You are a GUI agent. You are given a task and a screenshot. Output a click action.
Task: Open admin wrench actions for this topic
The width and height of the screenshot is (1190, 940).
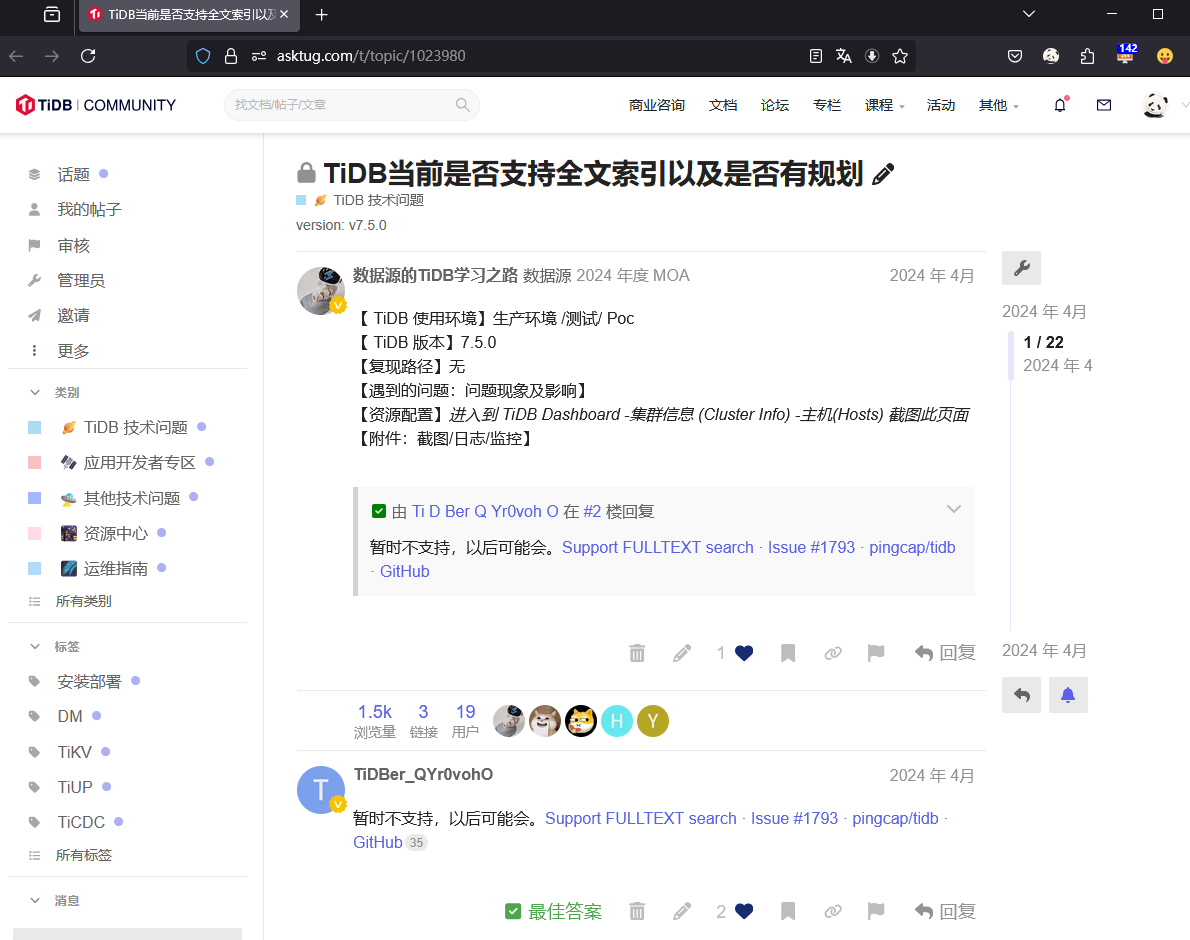pos(1021,268)
